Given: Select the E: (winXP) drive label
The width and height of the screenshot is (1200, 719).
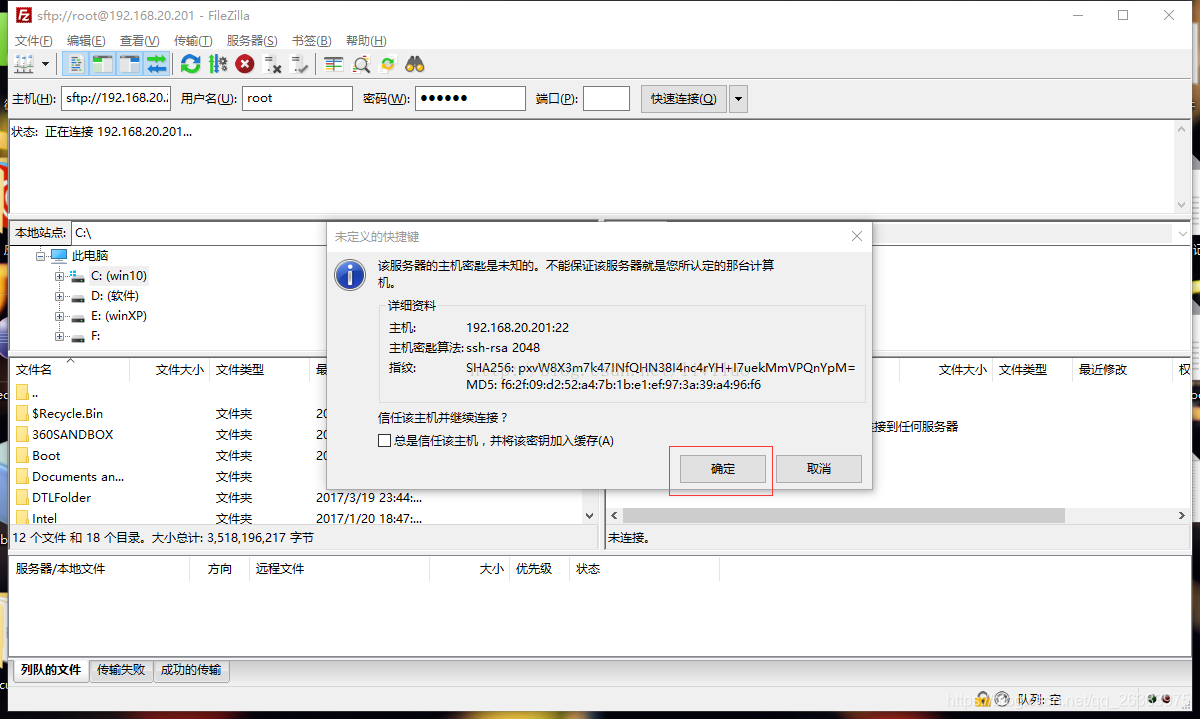Looking at the screenshot, I should (119, 316).
